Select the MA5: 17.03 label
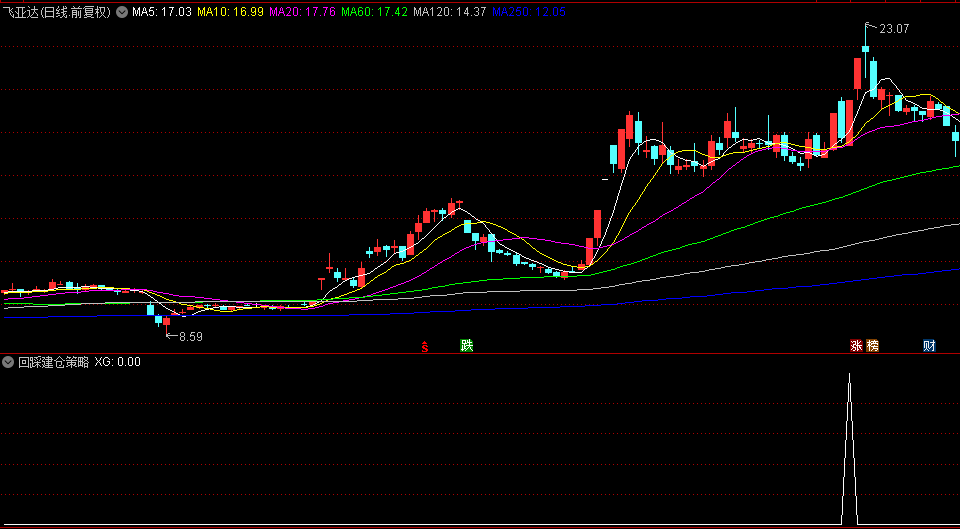The width and height of the screenshot is (960, 529). point(162,12)
